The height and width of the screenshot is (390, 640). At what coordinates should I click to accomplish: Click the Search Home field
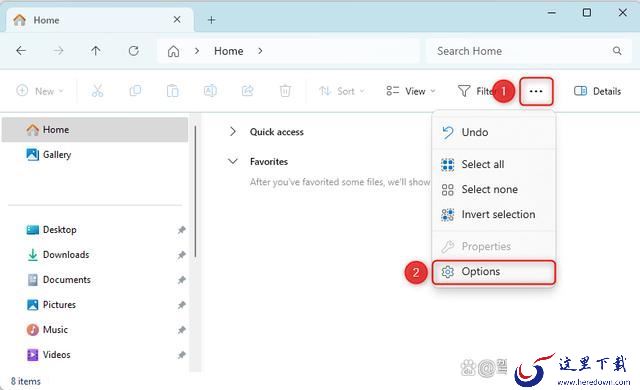[528, 51]
